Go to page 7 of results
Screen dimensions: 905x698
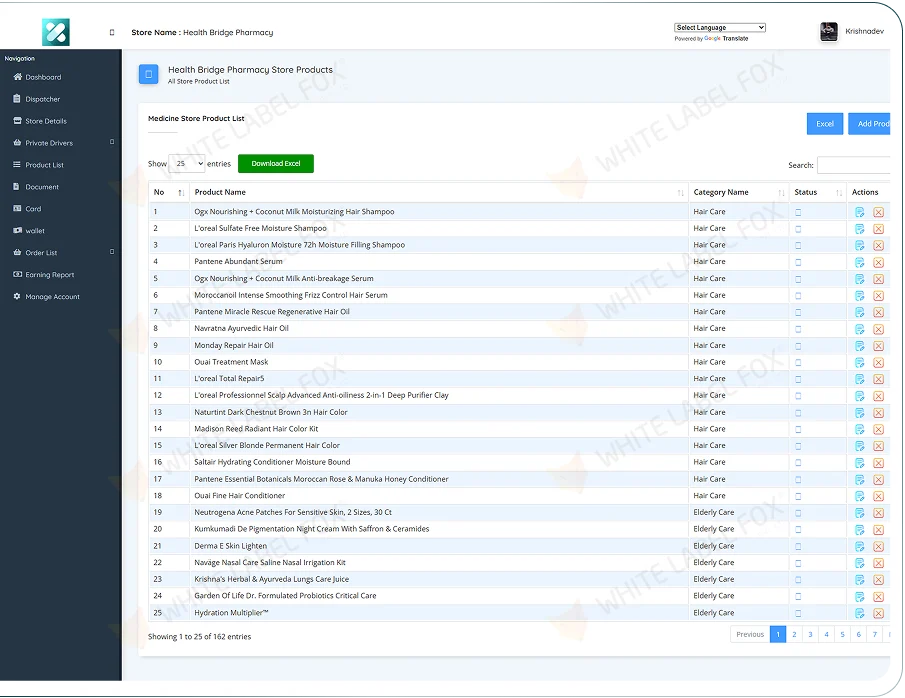coord(875,634)
